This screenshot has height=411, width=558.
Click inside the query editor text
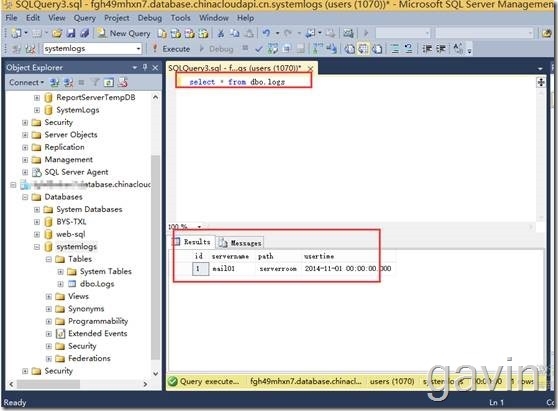pyautogui.click(x=237, y=82)
